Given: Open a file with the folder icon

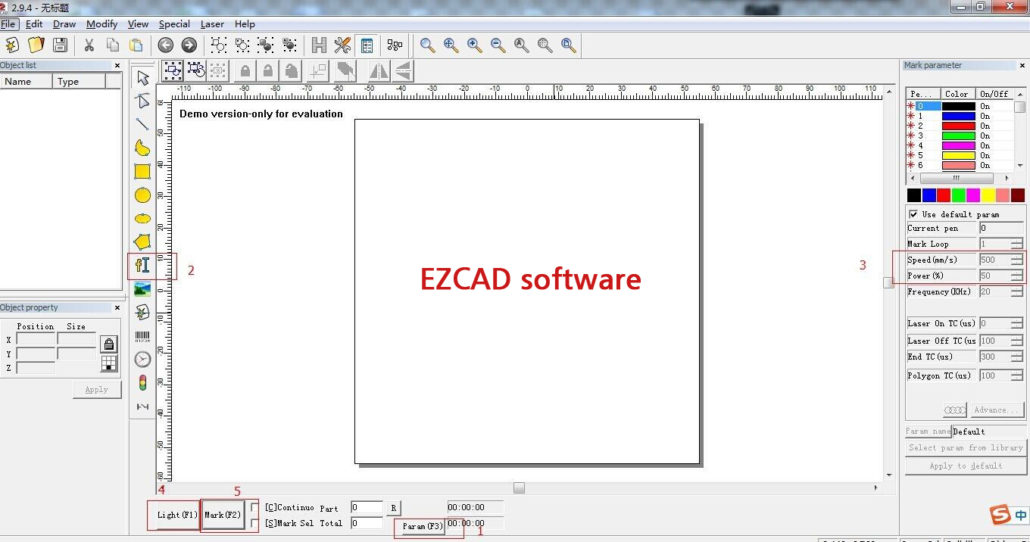Looking at the screenshot, I should click(36, 45).
